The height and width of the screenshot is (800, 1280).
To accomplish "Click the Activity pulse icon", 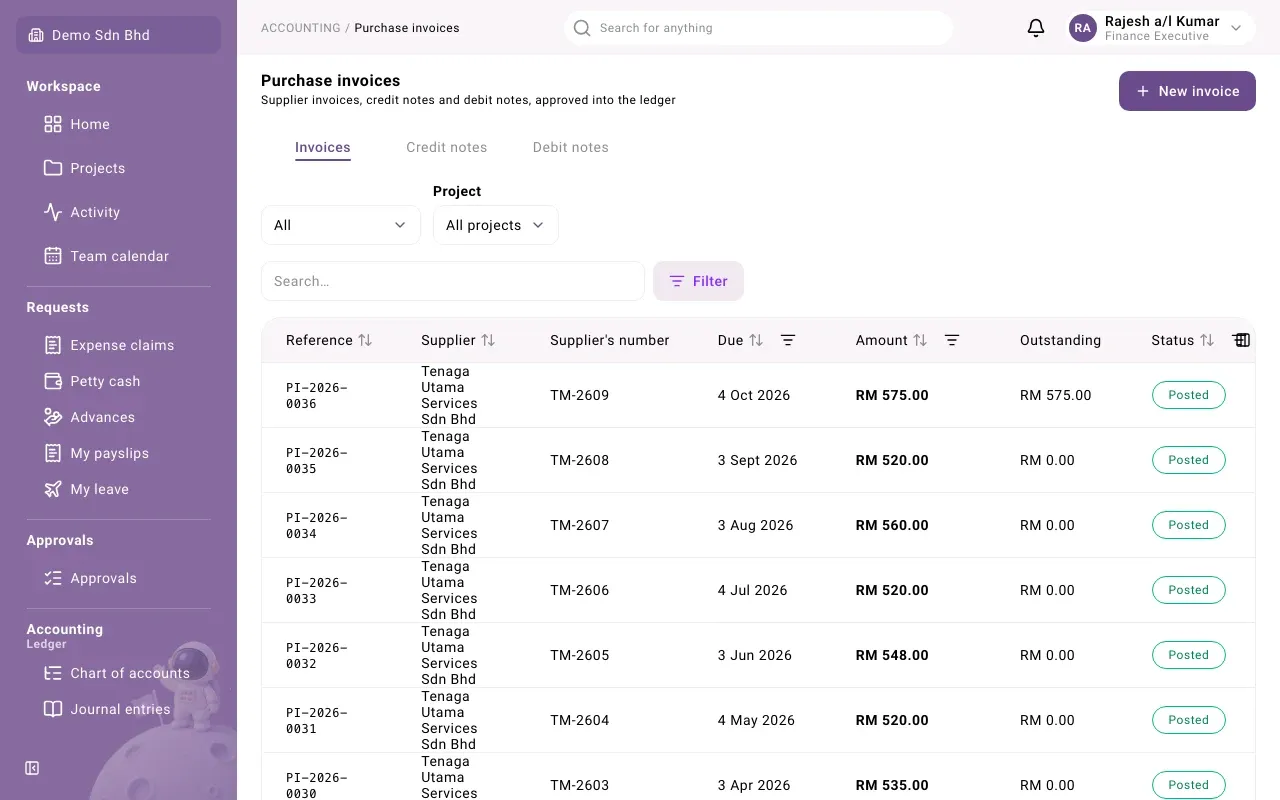I will (x=53, y=212).
